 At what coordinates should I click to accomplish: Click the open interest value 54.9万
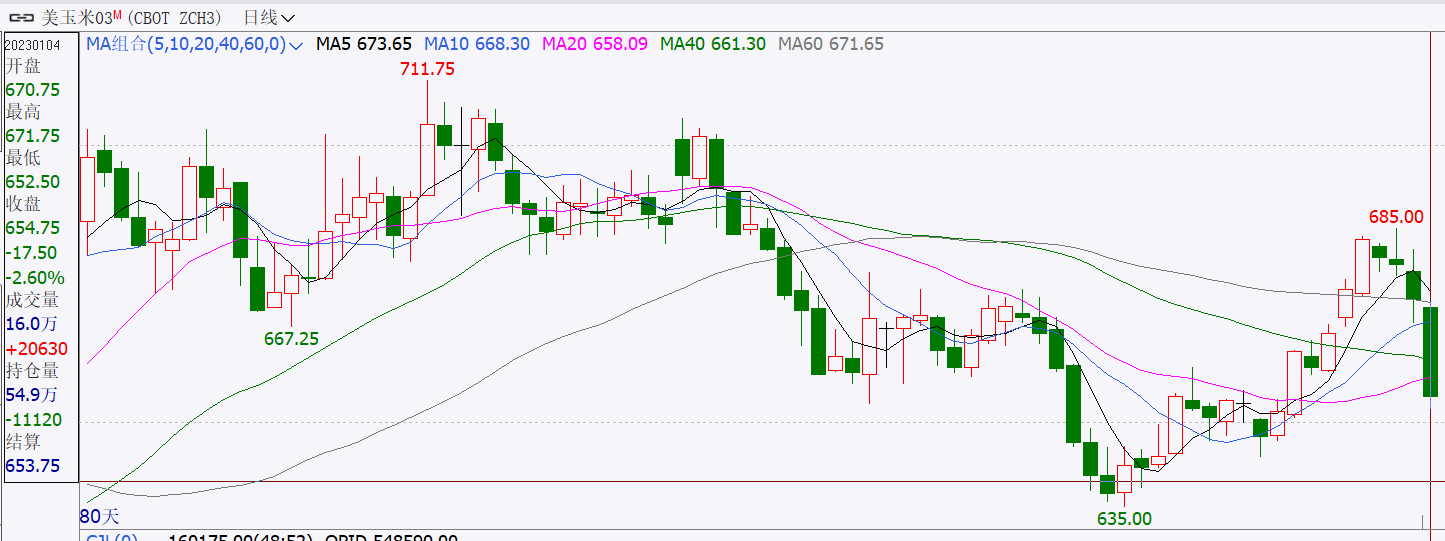[x=32, y=394]
